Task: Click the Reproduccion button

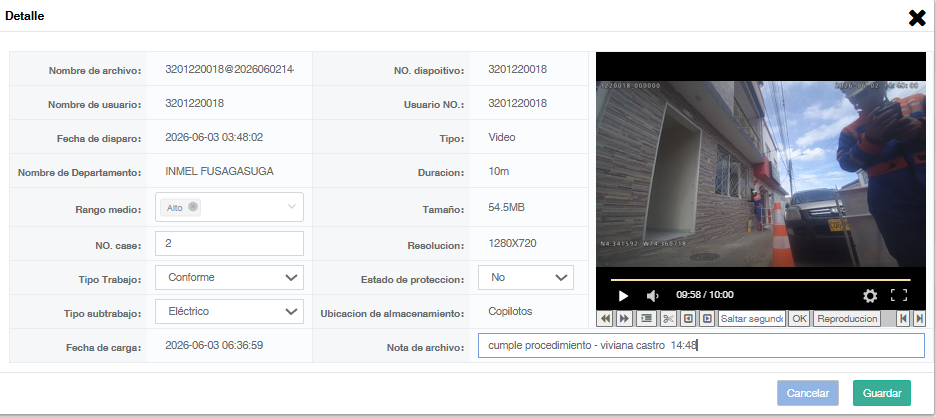Action: coord(847,319)
